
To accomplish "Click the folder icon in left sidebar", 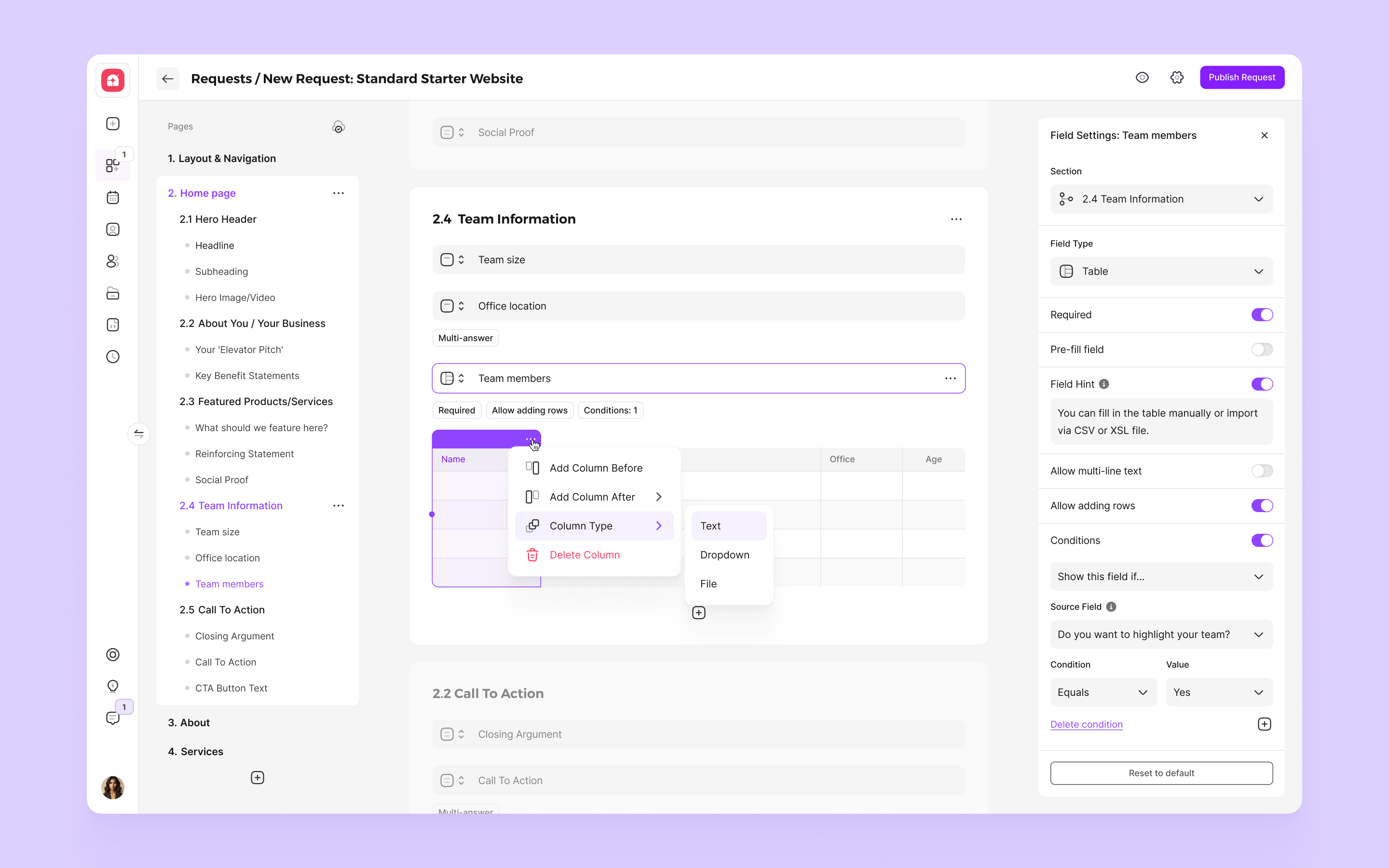I will [x=113, y=293].
